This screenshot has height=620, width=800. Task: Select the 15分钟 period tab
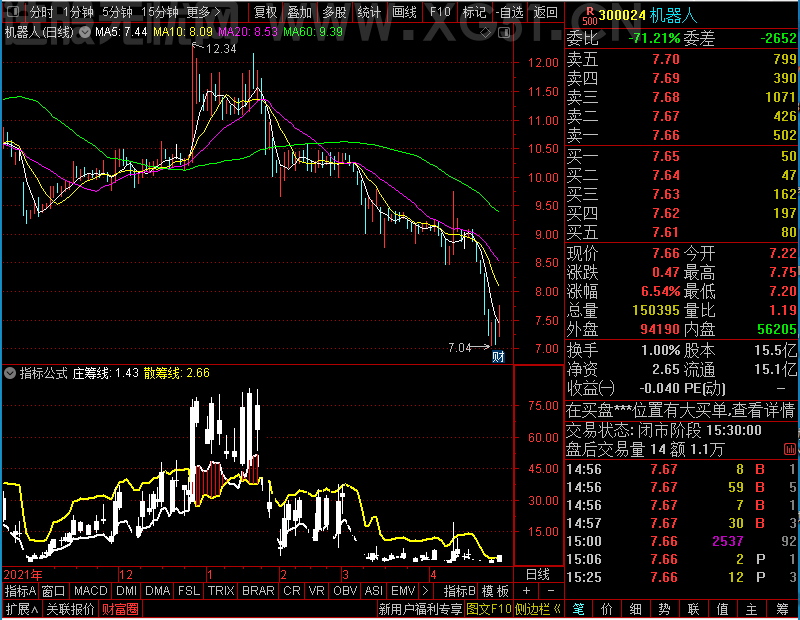[160, 11]
